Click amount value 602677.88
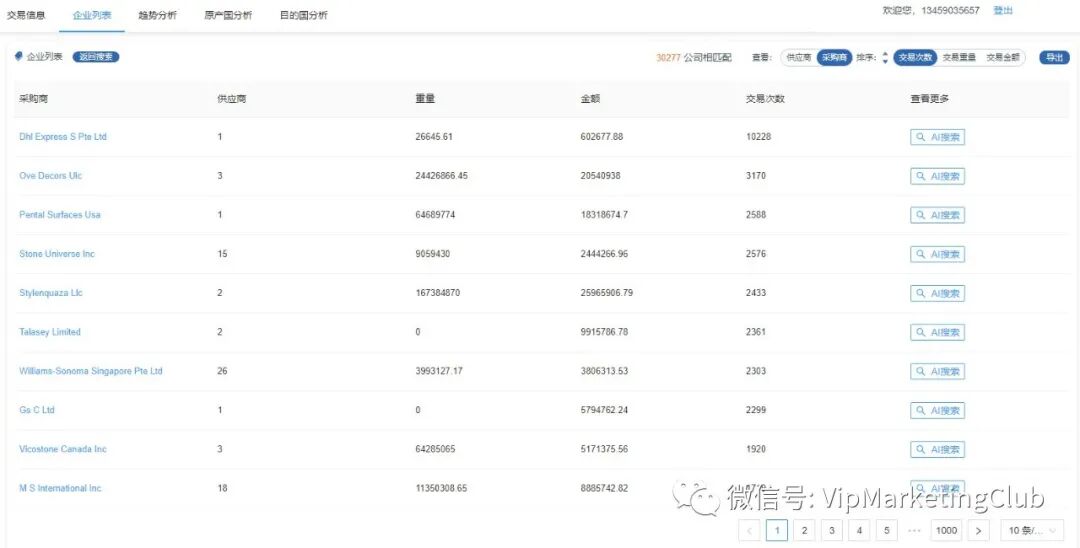The image size is (1080, 548). (602, 137)
